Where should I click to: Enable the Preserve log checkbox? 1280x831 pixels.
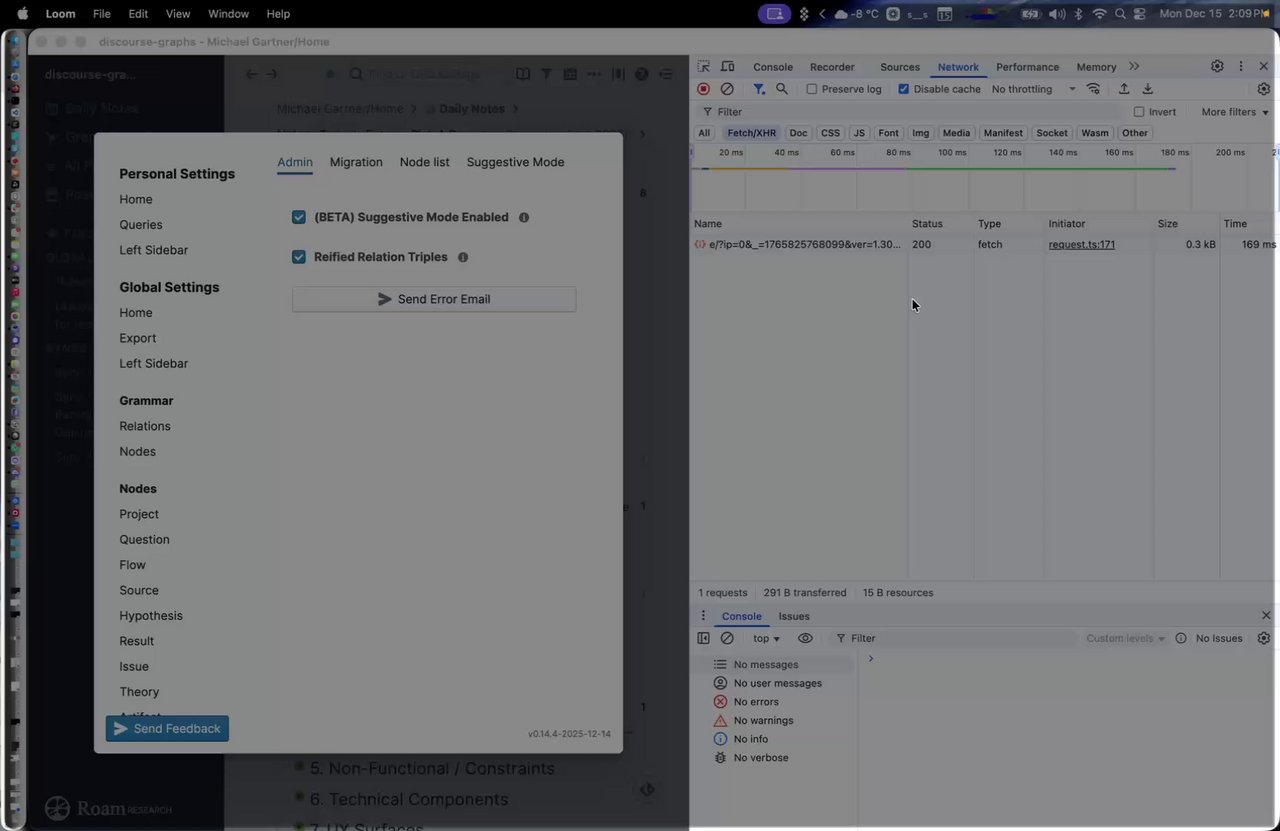[812, 89]
